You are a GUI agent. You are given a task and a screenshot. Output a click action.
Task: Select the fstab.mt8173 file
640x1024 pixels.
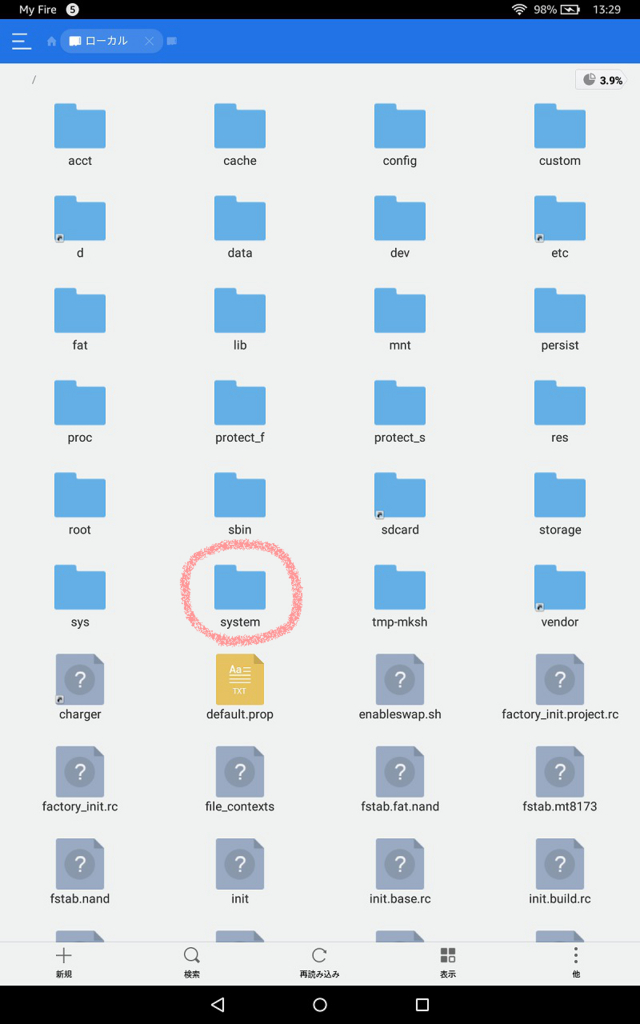pyautogui.click(x=560, y=780)
